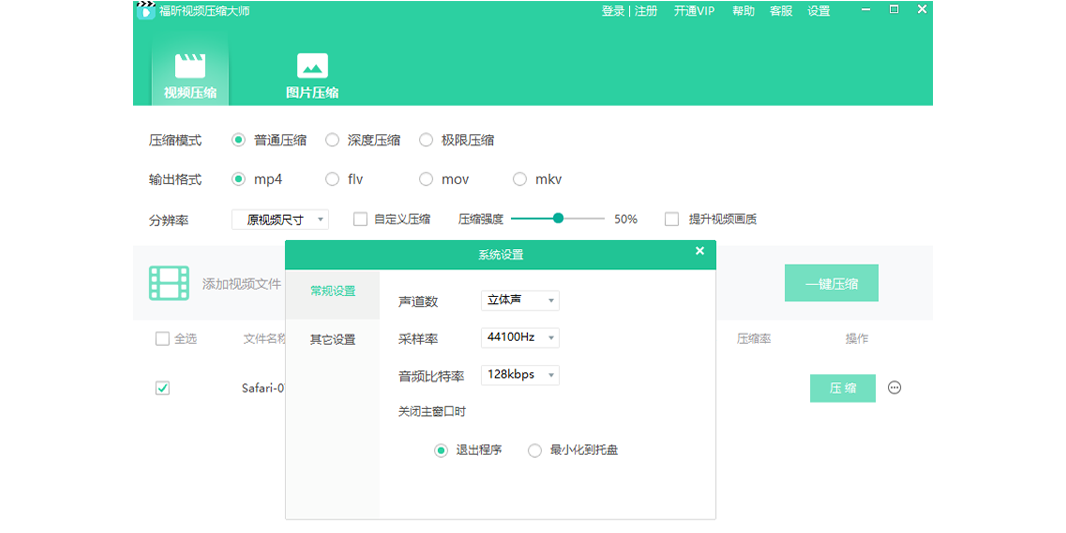Viewport: 1066px width, 533px height.
Task: Enable 自定义压缩 checkbox
Action: point(361,219)
